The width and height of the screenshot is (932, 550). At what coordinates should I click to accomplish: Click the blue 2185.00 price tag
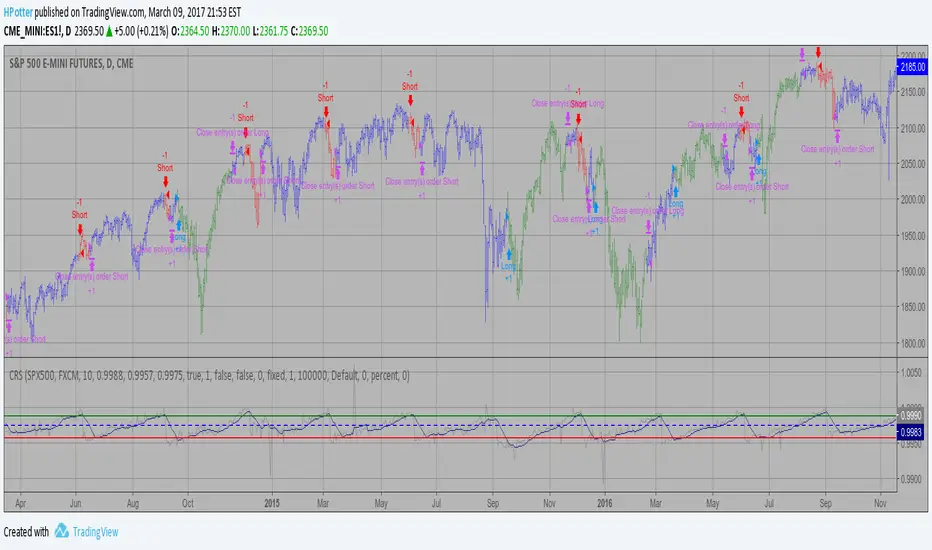click(x=912, y=67)
